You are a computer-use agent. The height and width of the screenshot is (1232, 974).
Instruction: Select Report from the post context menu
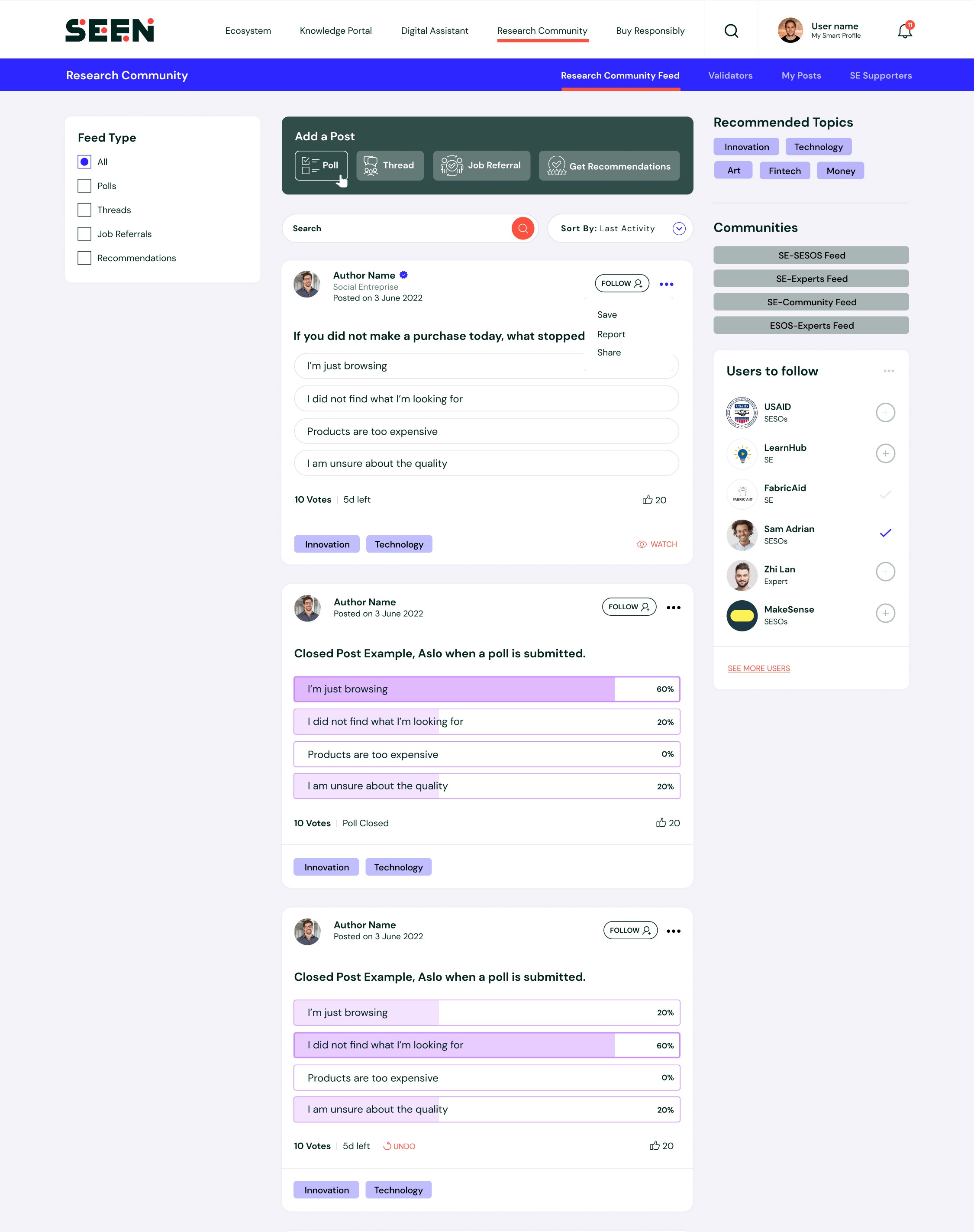point(611,334)
